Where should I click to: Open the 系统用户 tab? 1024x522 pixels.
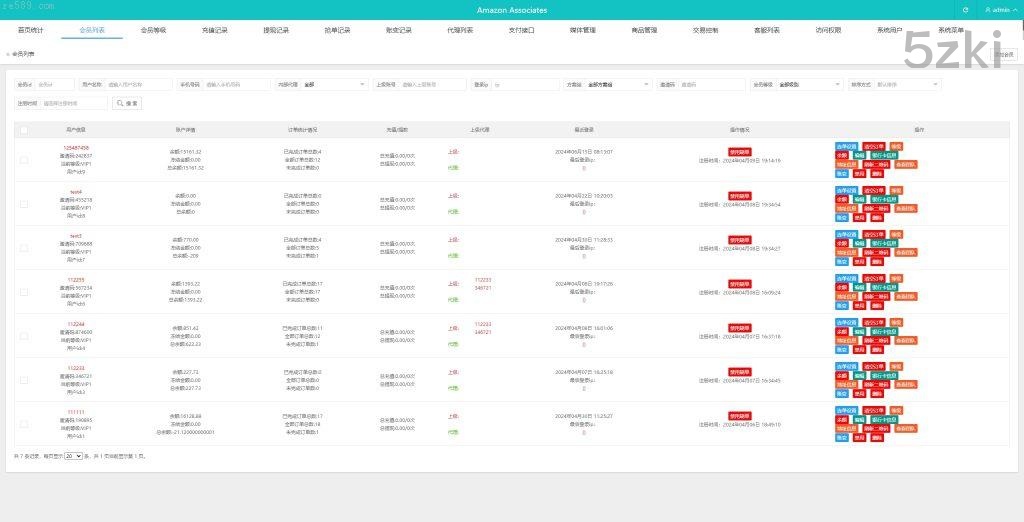[x=889, y=30]
